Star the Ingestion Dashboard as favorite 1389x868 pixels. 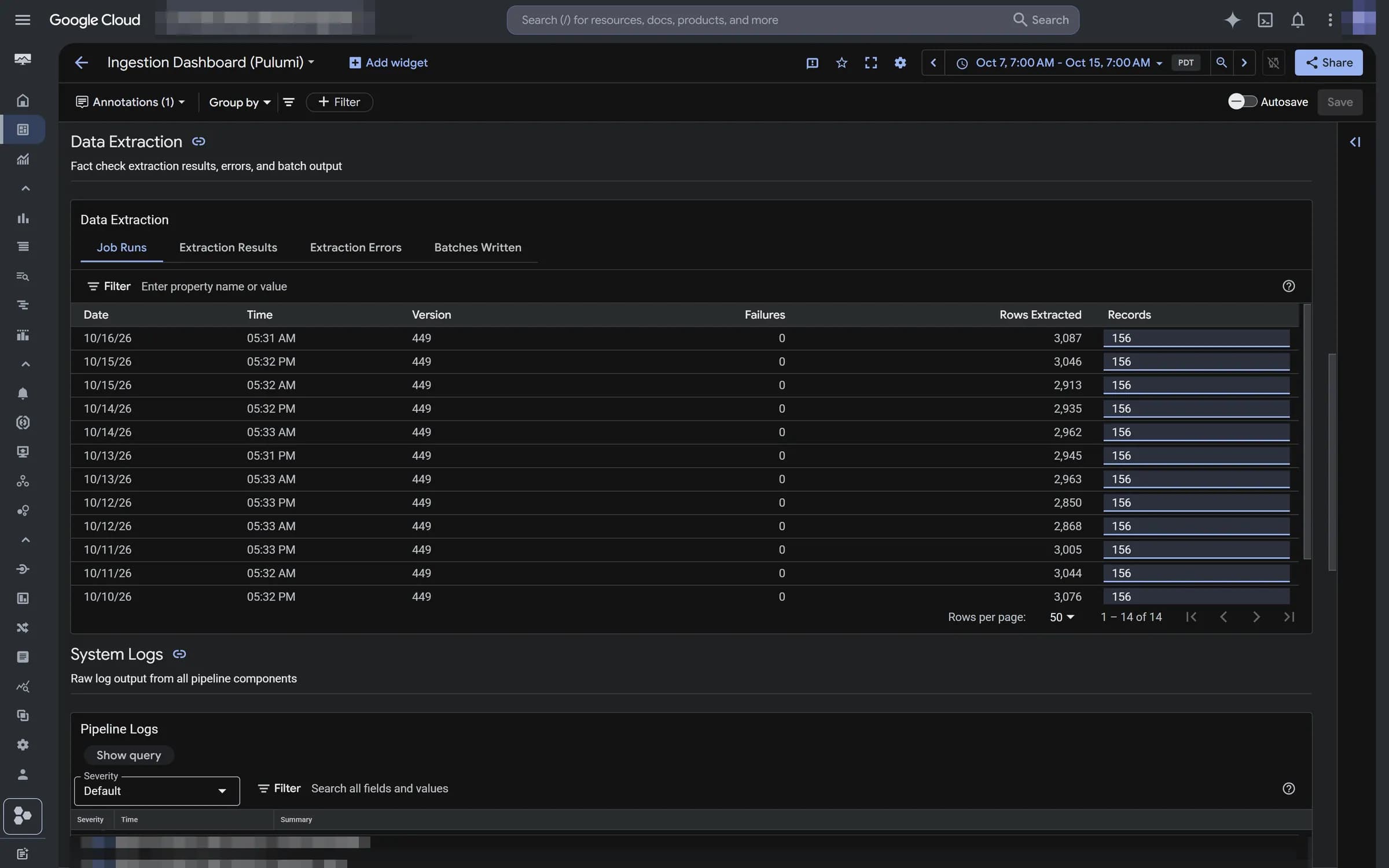click(842, 62)
